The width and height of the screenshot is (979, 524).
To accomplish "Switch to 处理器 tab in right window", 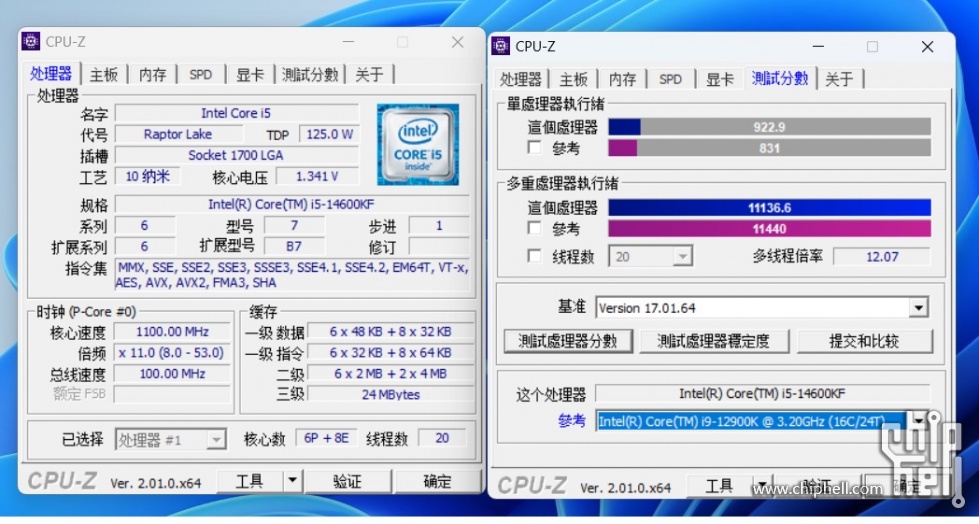I will (x=521, y=79).
